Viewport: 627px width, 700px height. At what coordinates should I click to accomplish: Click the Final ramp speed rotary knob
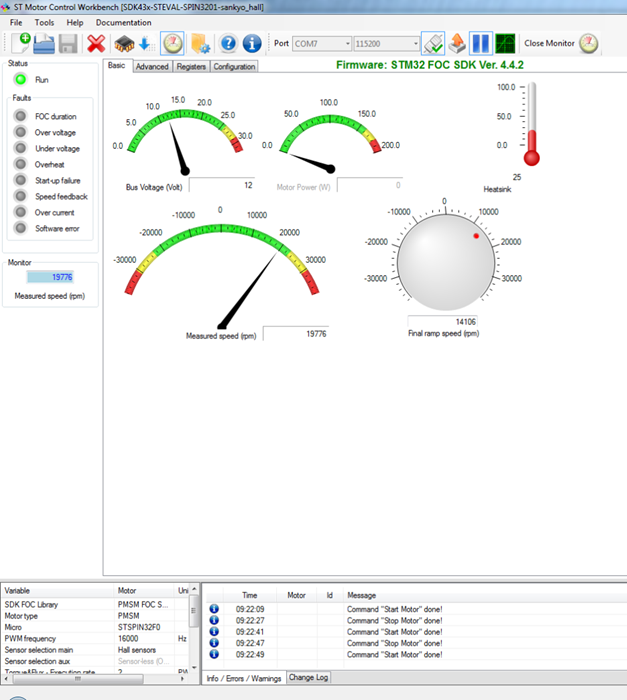point(446,262)
